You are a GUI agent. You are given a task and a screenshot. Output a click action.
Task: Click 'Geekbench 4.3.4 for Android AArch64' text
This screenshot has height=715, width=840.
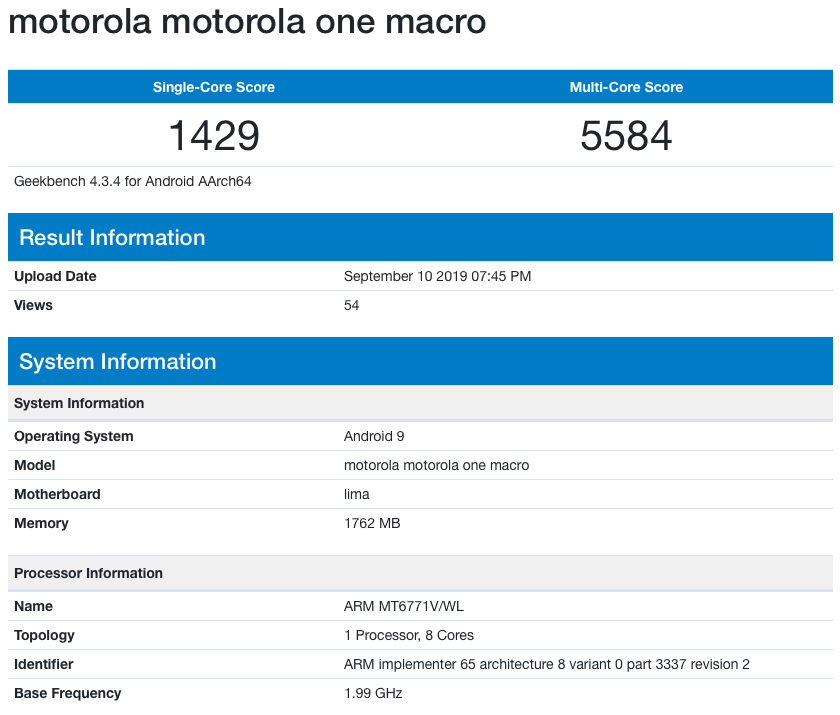point(132,182)
